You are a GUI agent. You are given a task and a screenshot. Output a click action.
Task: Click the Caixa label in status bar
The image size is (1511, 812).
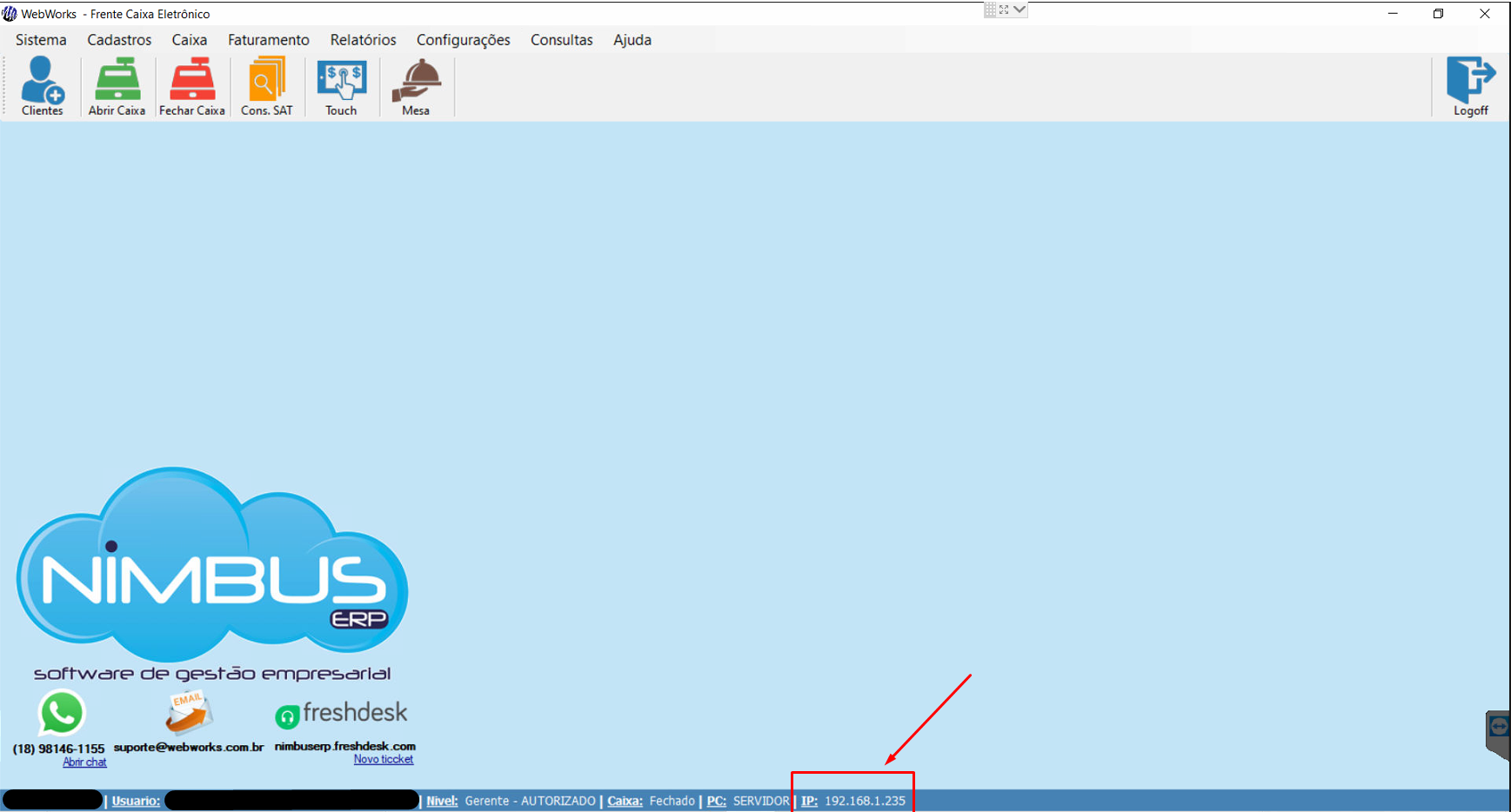(625, 801)
